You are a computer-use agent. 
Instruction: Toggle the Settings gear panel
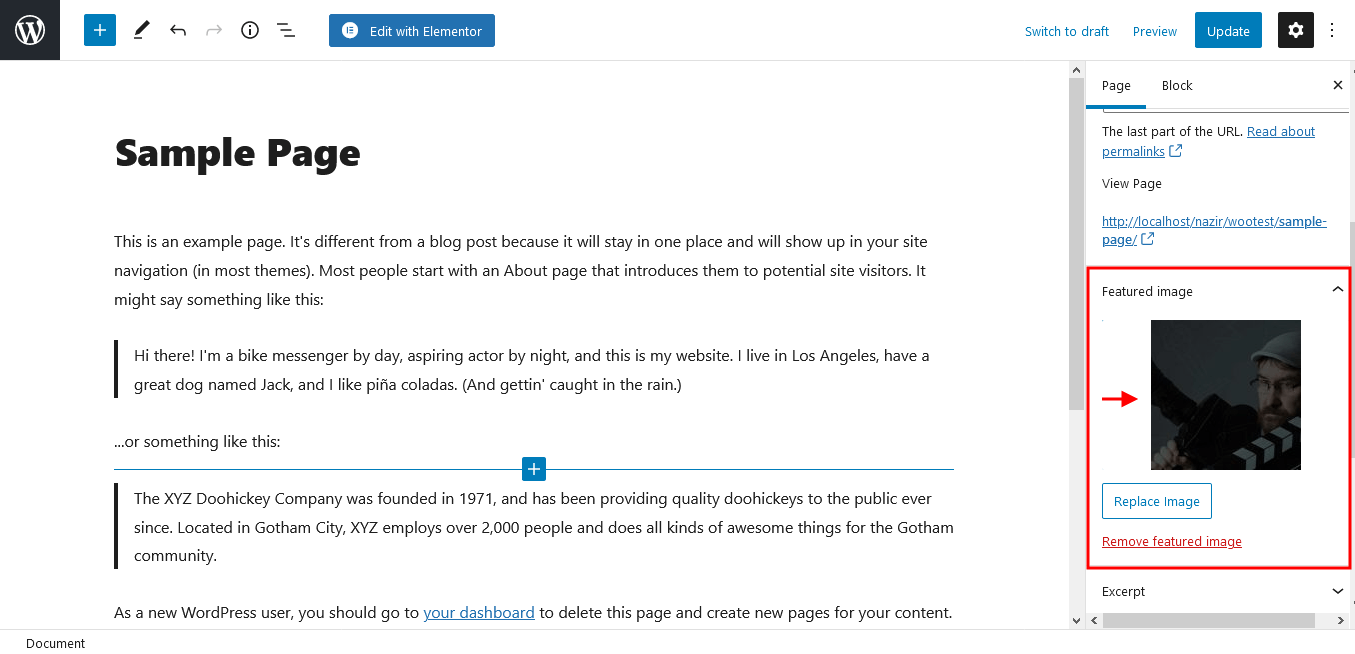click(1296, 30)
